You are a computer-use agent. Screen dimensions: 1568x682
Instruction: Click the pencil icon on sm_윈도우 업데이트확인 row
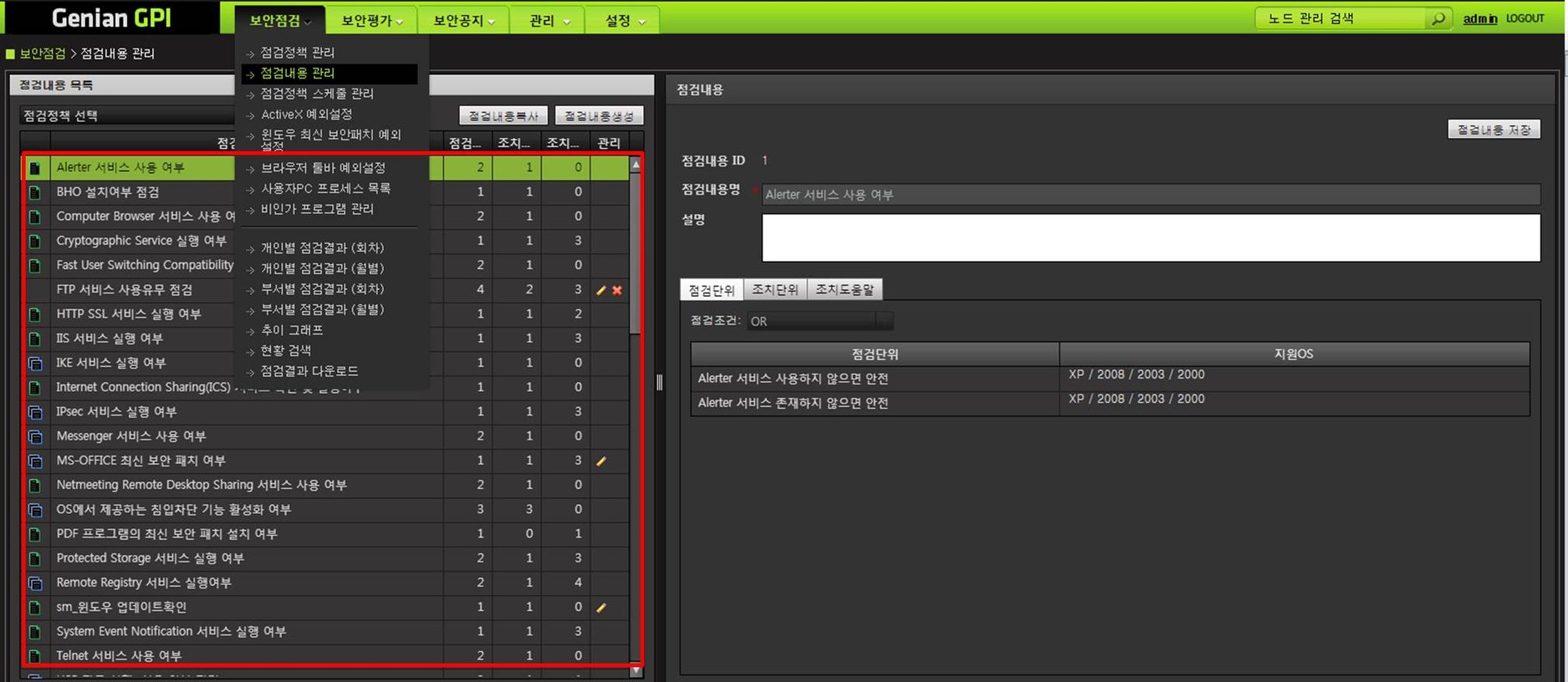tap(600, 608)
